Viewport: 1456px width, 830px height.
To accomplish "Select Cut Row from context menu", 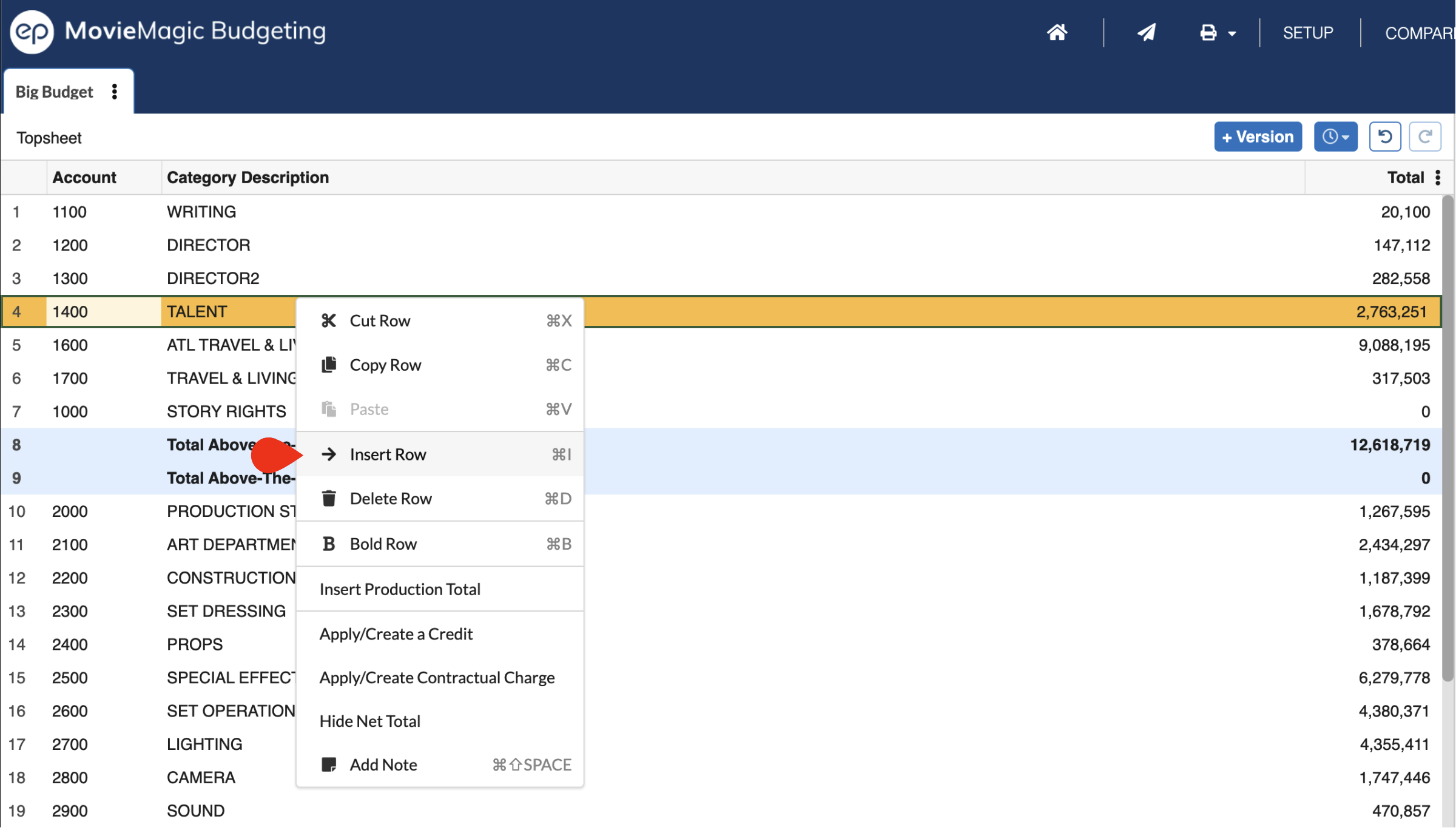I will tap(380, 321).
